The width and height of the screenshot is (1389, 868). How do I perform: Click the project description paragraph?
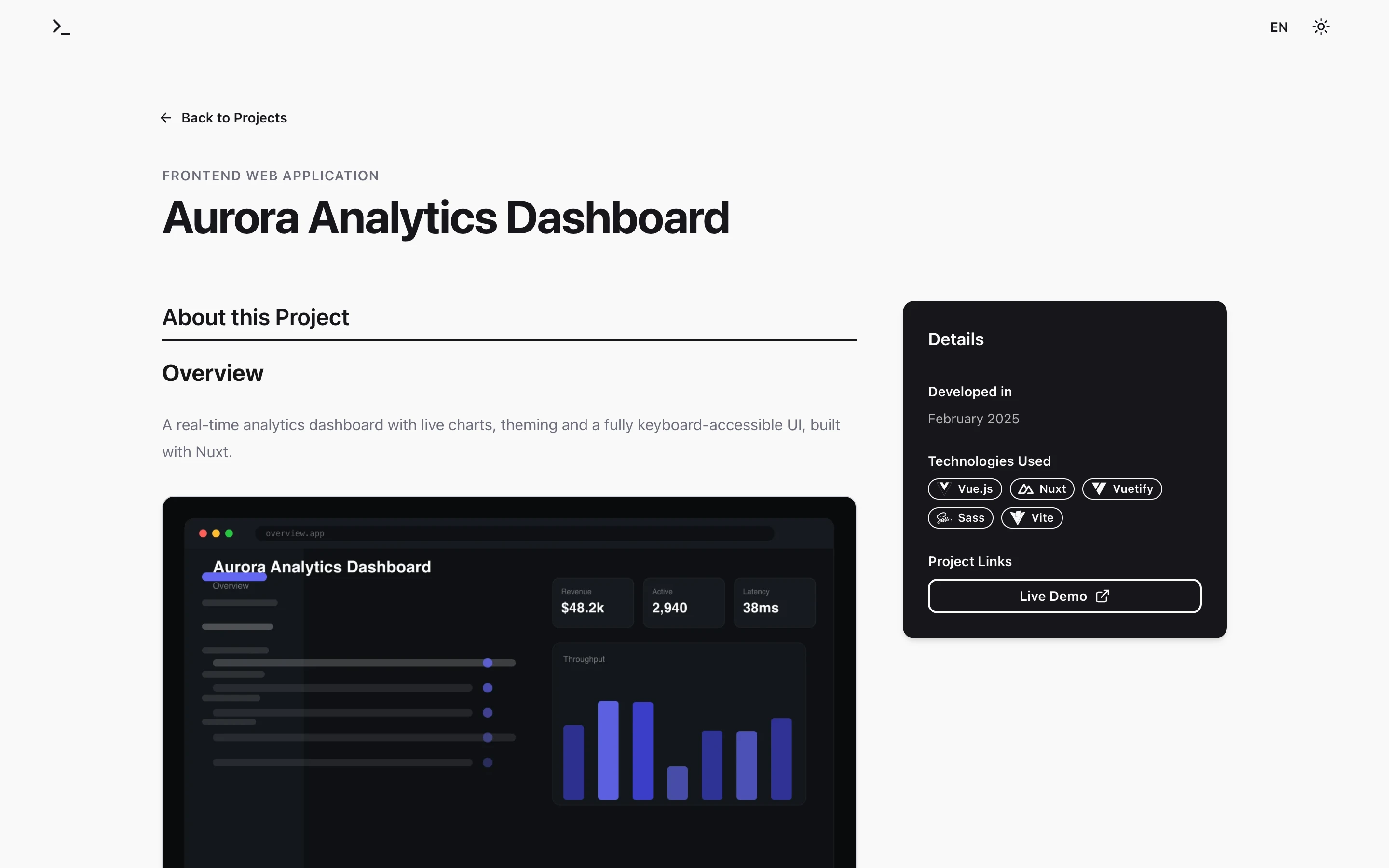501,438
